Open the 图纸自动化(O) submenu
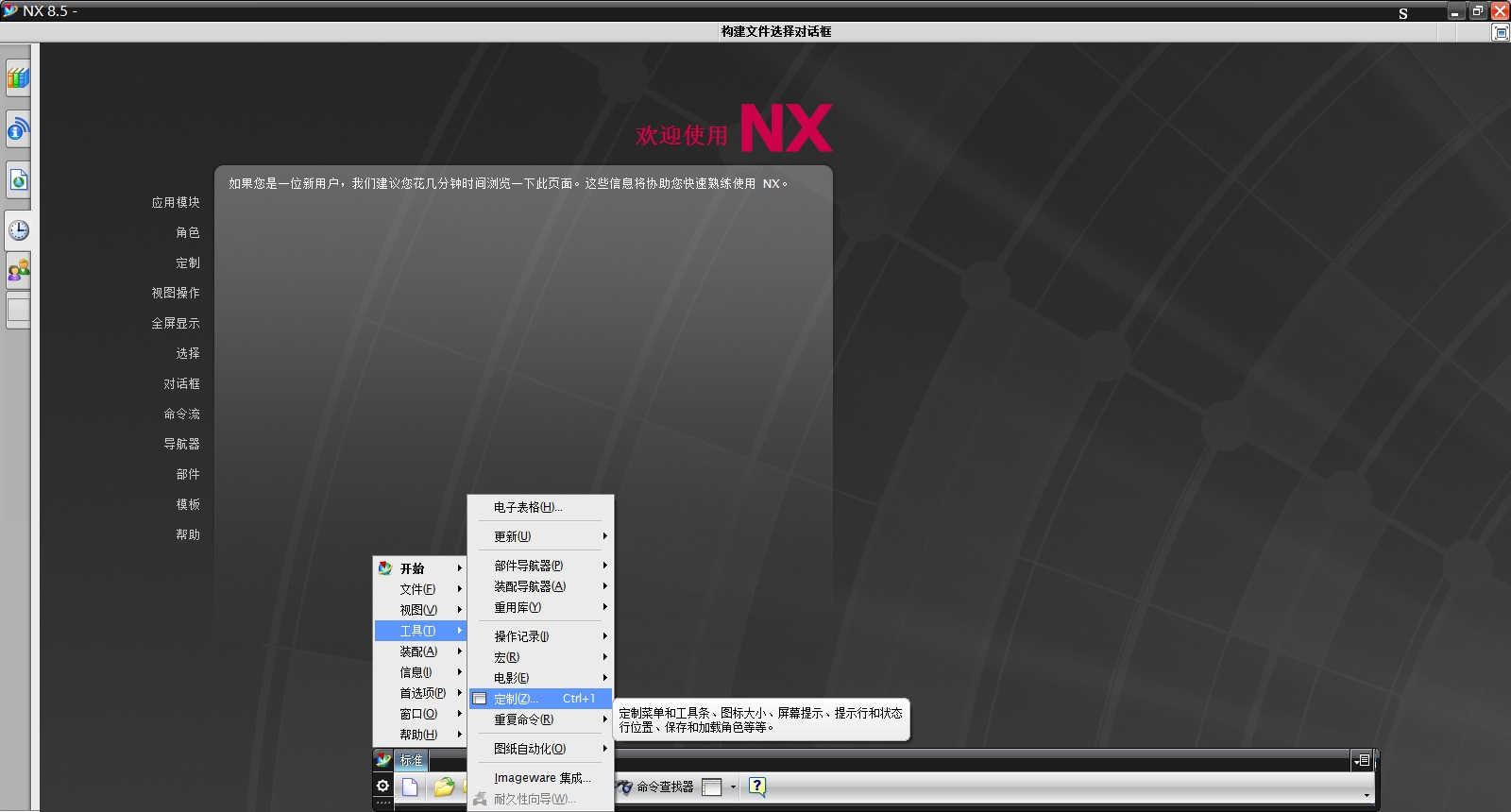1511x812 pixels. click(x=540, y=749)
